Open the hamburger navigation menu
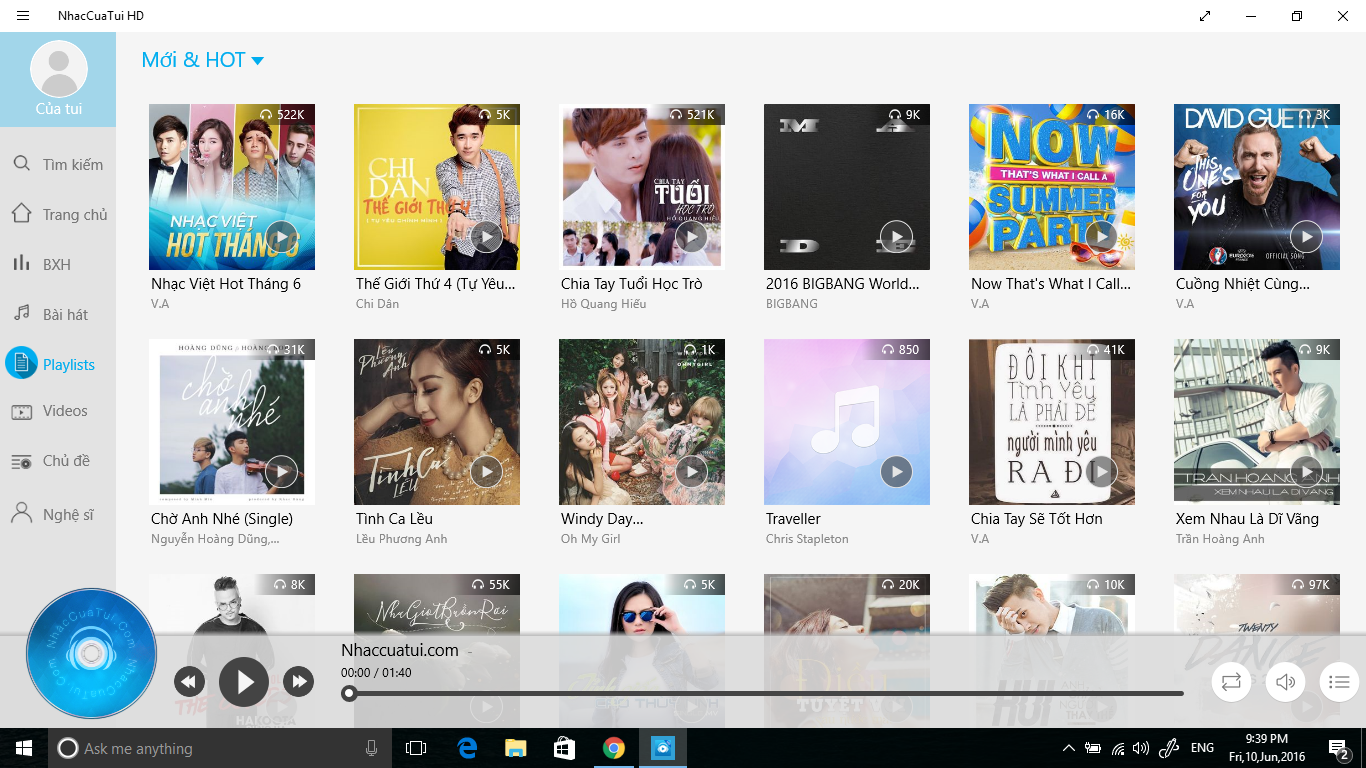The width and height of the screenshot is (1366, 768). click(23, 16)
